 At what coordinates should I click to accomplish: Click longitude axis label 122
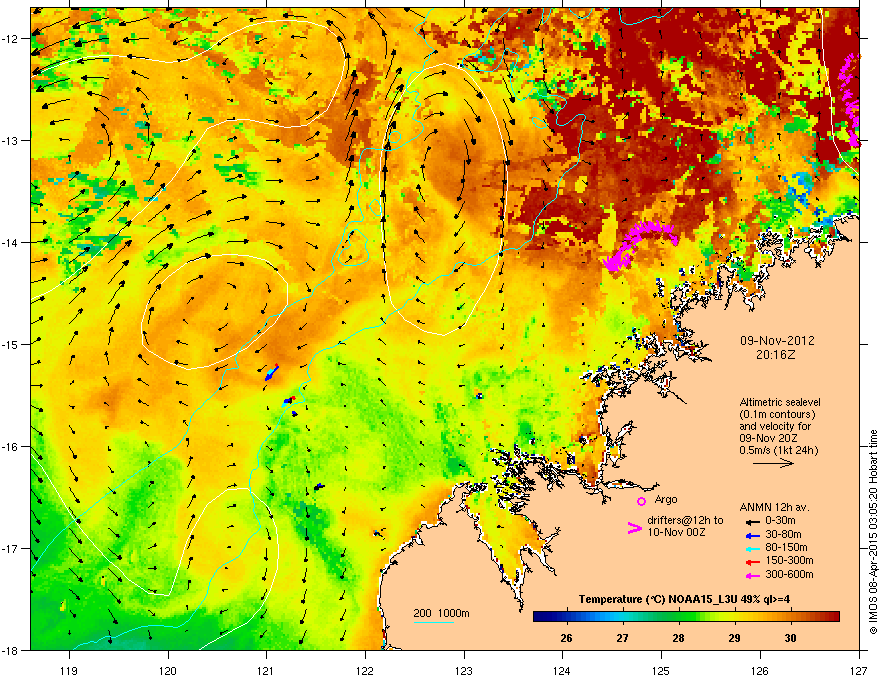pos(365,670)
